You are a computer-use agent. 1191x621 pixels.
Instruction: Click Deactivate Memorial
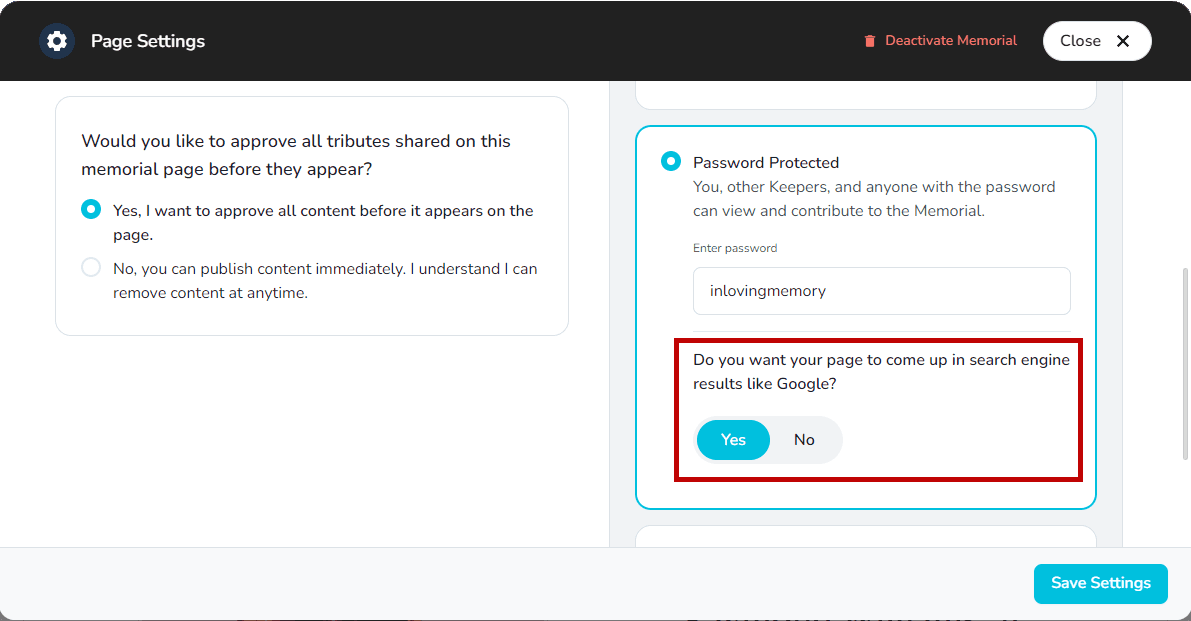pyautogui.click(x=949, y=40)
